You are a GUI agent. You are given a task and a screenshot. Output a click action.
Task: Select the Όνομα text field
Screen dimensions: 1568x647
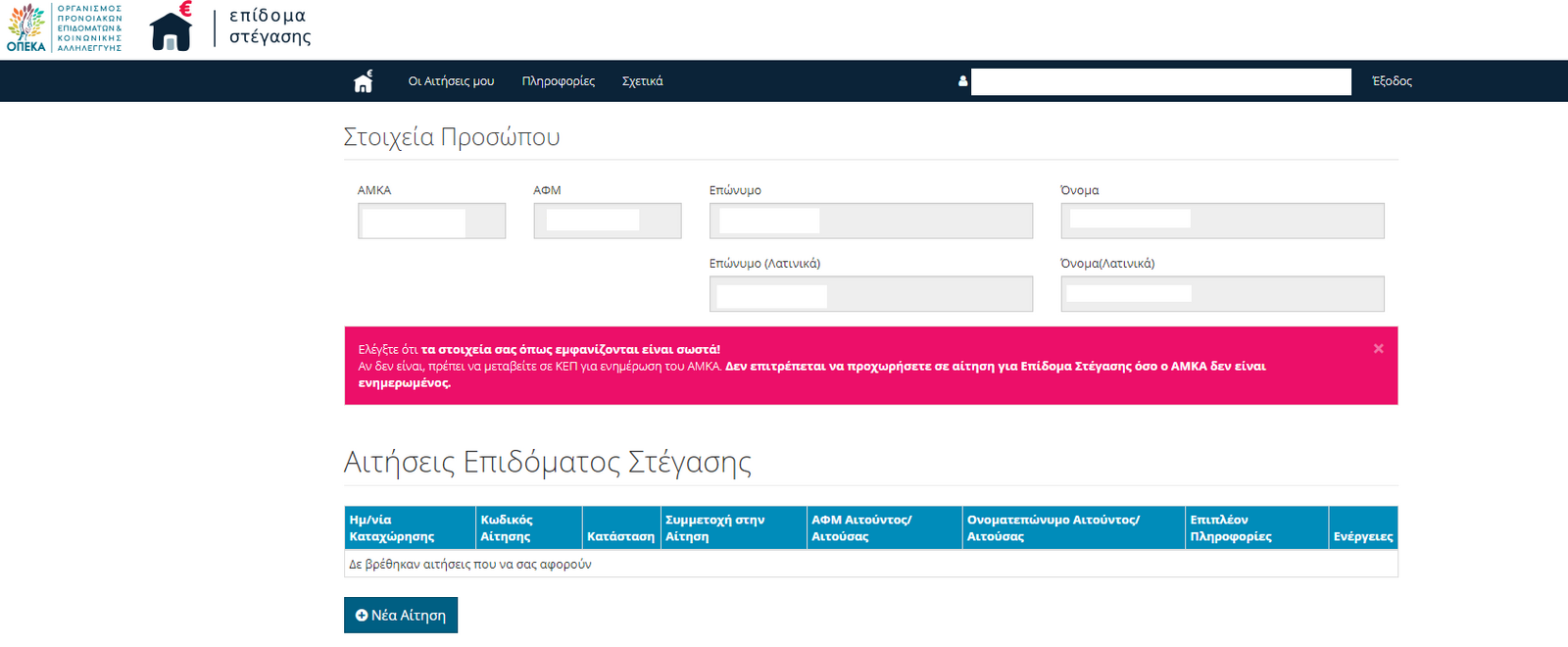(x=1221, y=222)
